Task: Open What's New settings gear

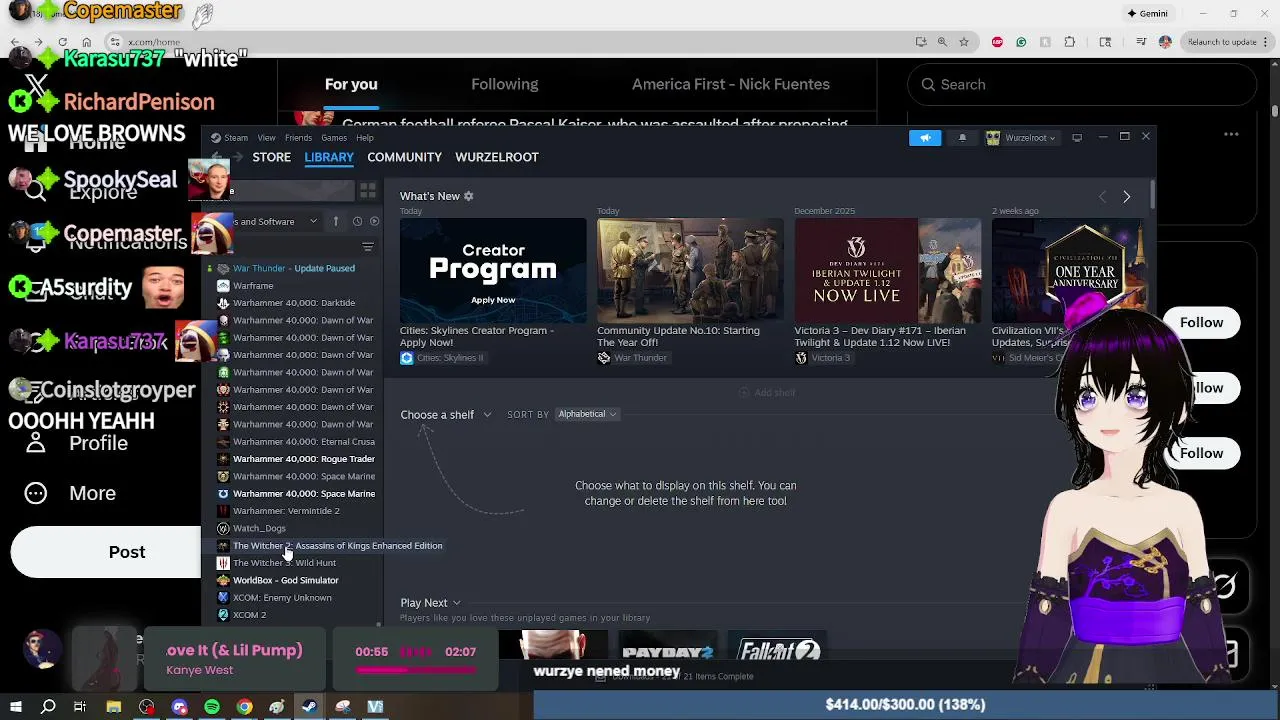Action: point(468,196)
